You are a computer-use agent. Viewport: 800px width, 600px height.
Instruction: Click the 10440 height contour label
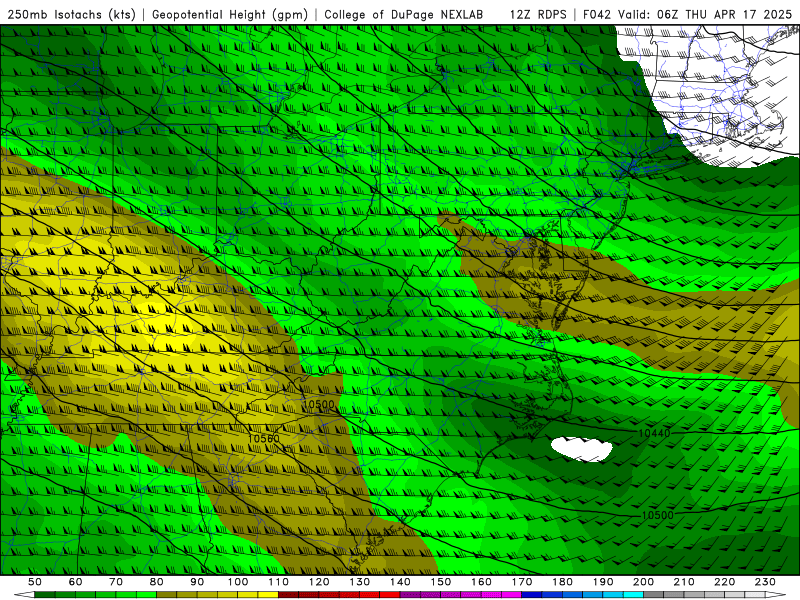coord(654,433)
